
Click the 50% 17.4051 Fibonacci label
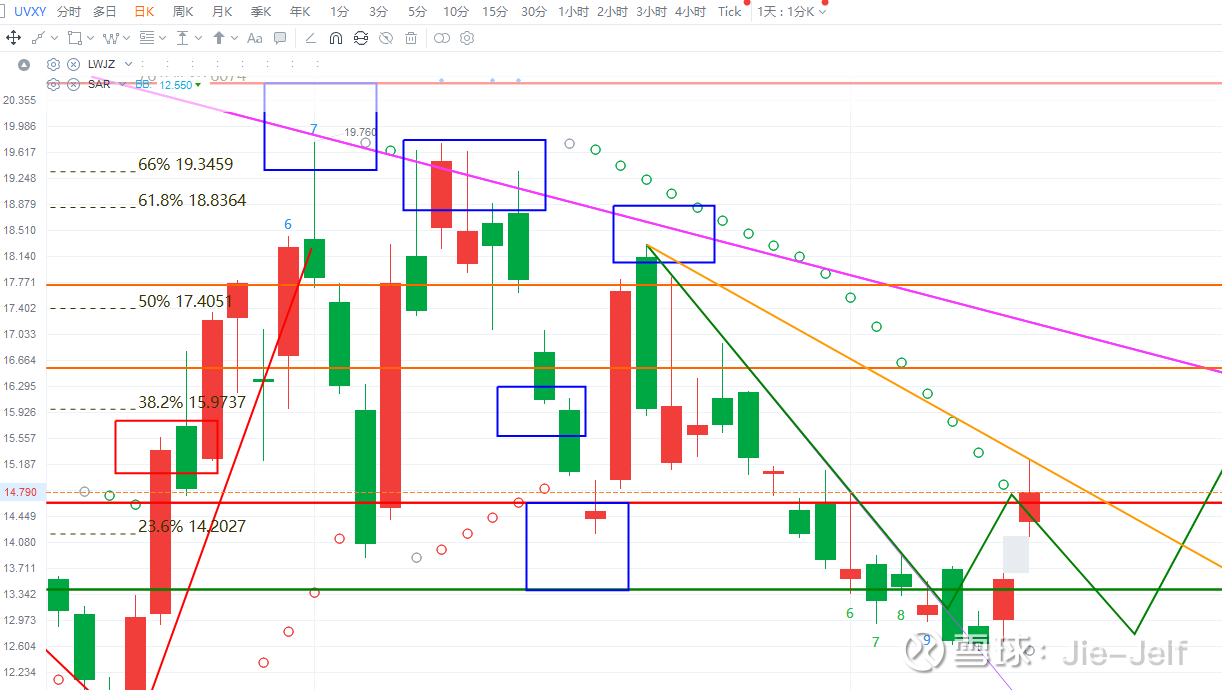click(x=185, y=301)
